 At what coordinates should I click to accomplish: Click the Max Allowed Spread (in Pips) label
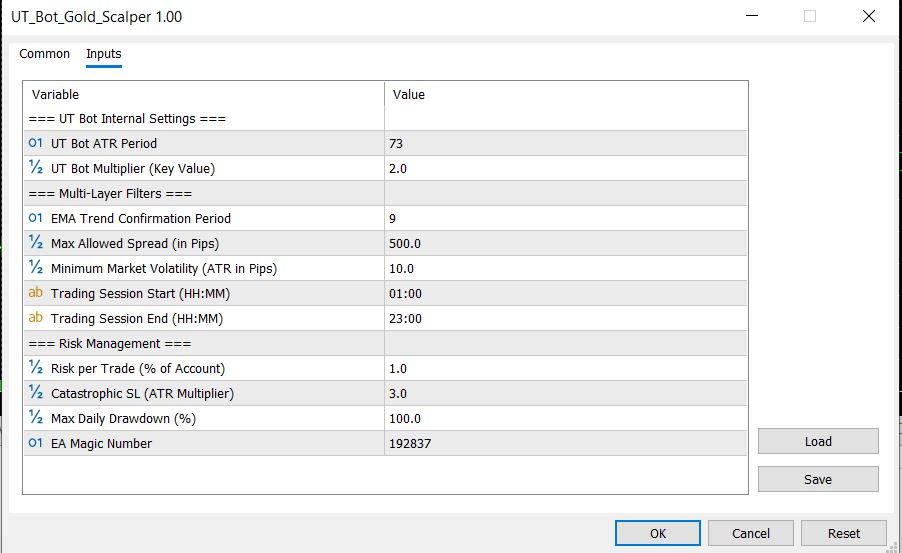click(135, 243)
